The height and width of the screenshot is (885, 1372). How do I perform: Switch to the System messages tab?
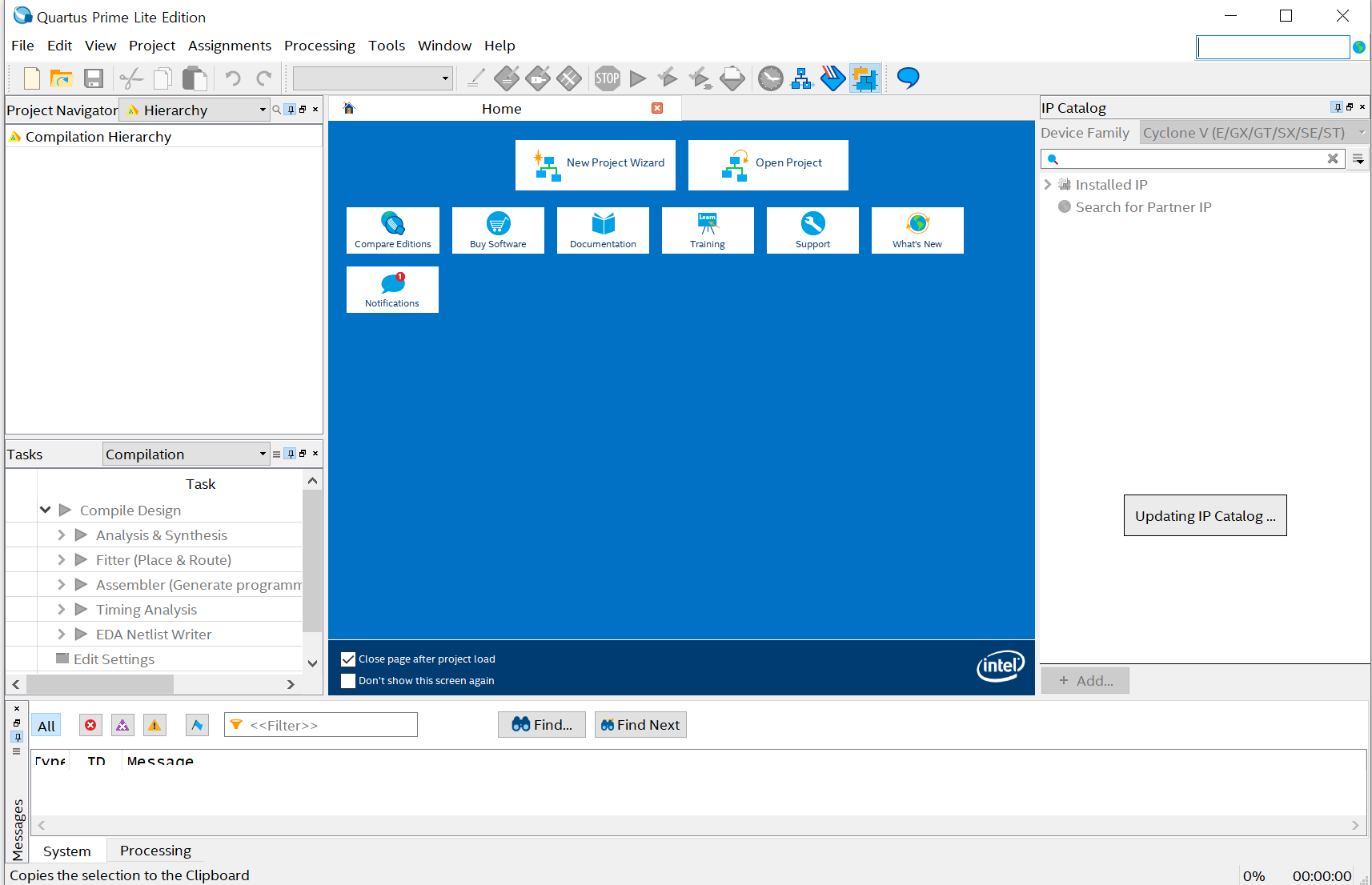(x=67, y=851)
